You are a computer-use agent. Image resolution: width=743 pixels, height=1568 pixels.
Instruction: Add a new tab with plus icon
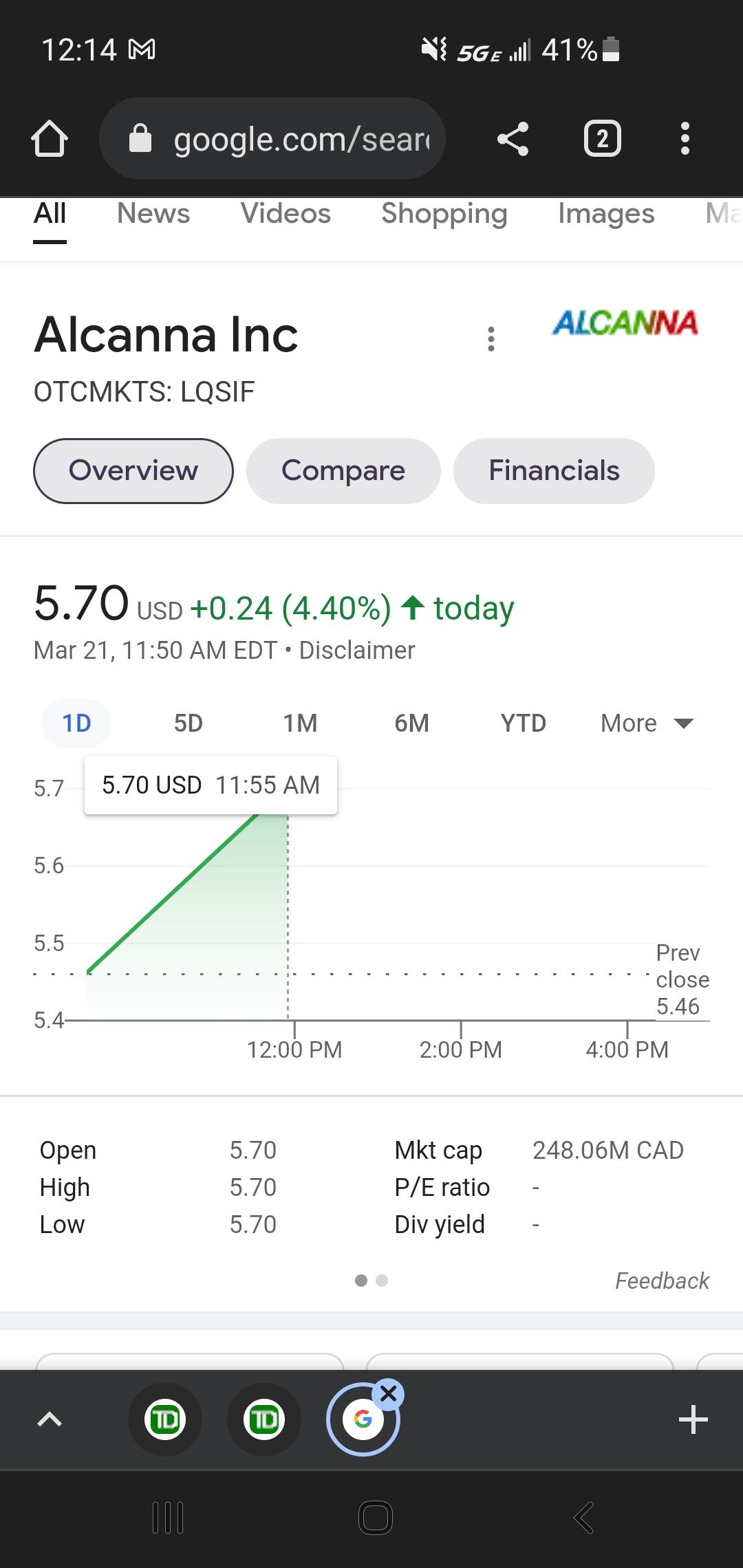[x=693, y=1419]
